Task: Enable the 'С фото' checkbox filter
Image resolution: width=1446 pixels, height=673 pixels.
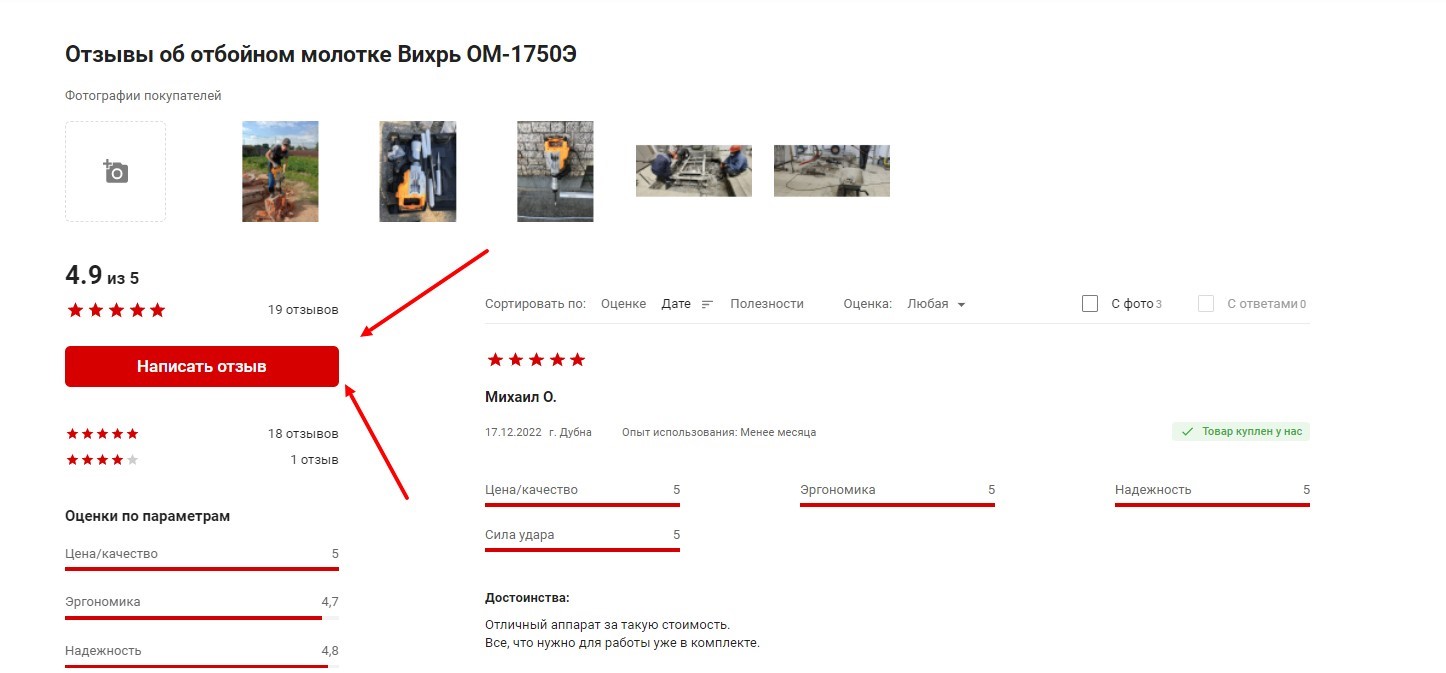Action: pos(1090,304)
